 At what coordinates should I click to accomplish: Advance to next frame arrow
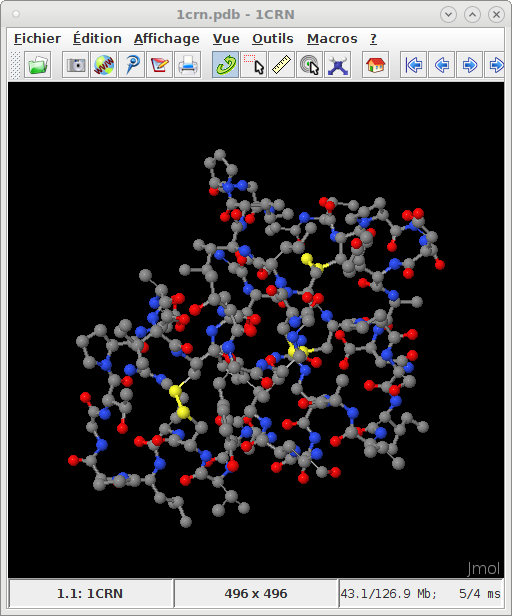tap(470, 65)
